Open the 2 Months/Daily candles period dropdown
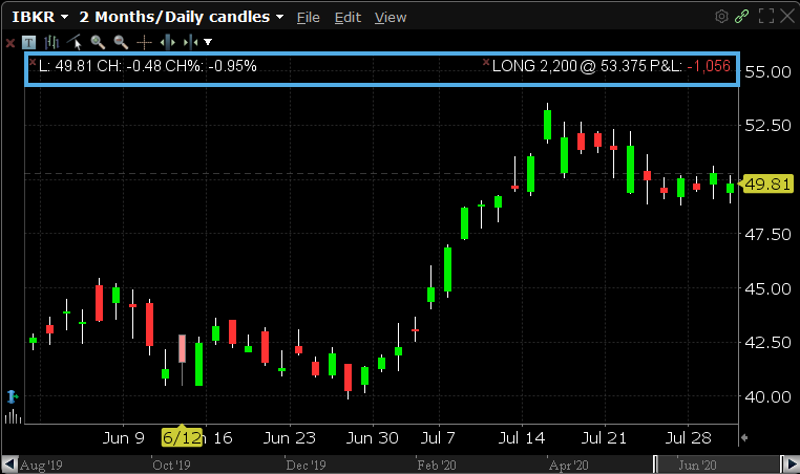Image resolution: width=800 pixels, height=474 pixels. click(181, 17)
